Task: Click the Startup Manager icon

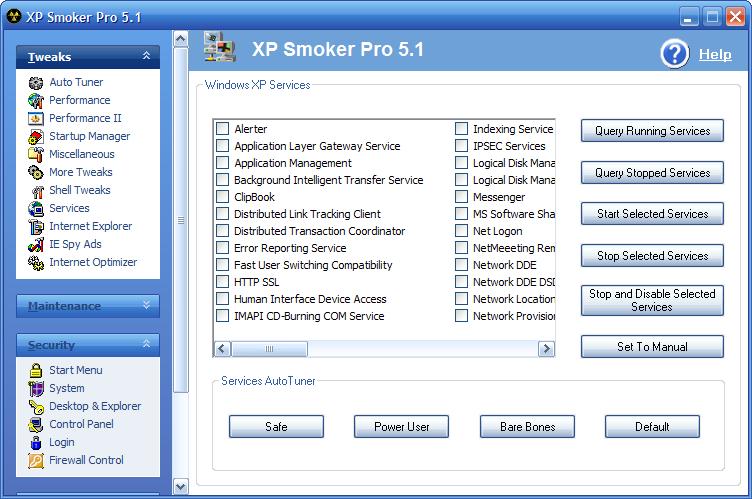Action: click(35, 136)
